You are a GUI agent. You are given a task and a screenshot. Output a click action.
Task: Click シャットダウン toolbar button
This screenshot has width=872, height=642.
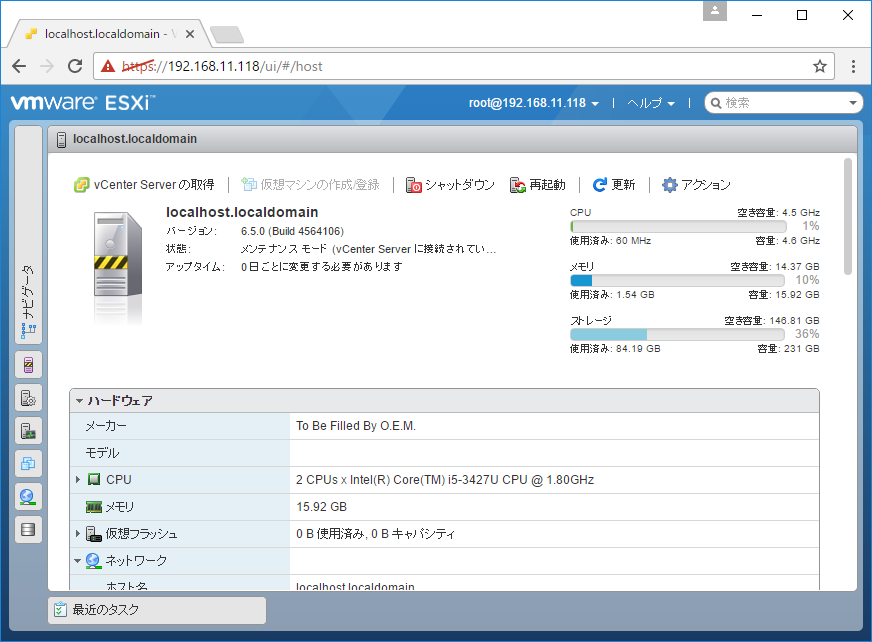[x=450, y=185]
